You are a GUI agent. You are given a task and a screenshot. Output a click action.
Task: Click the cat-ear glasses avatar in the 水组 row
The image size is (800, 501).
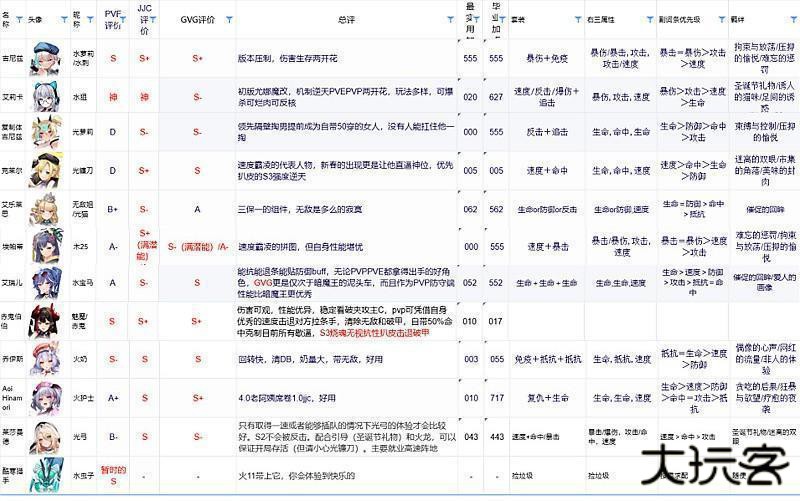click(47, 97)
